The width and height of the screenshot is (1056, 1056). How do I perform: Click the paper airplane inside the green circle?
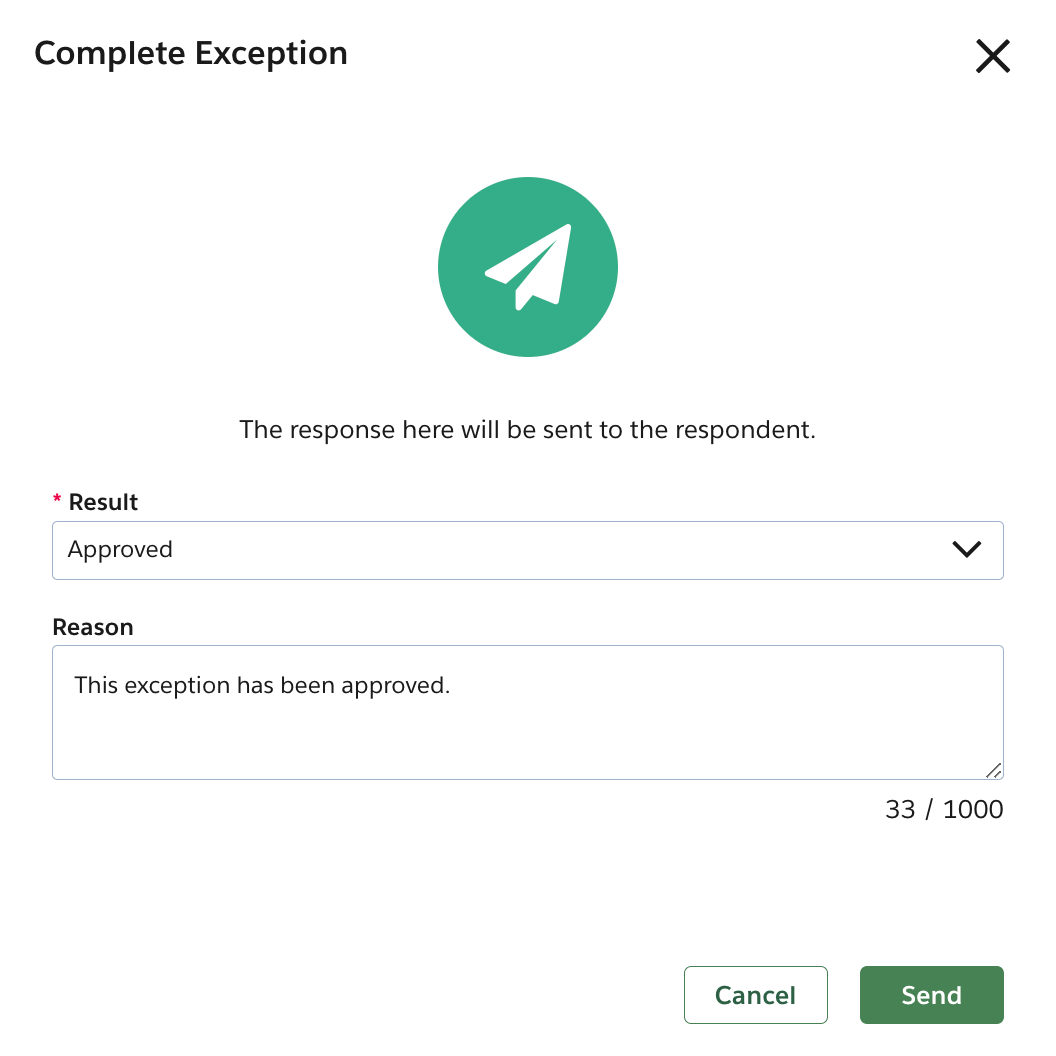click(x=528, y=266)
